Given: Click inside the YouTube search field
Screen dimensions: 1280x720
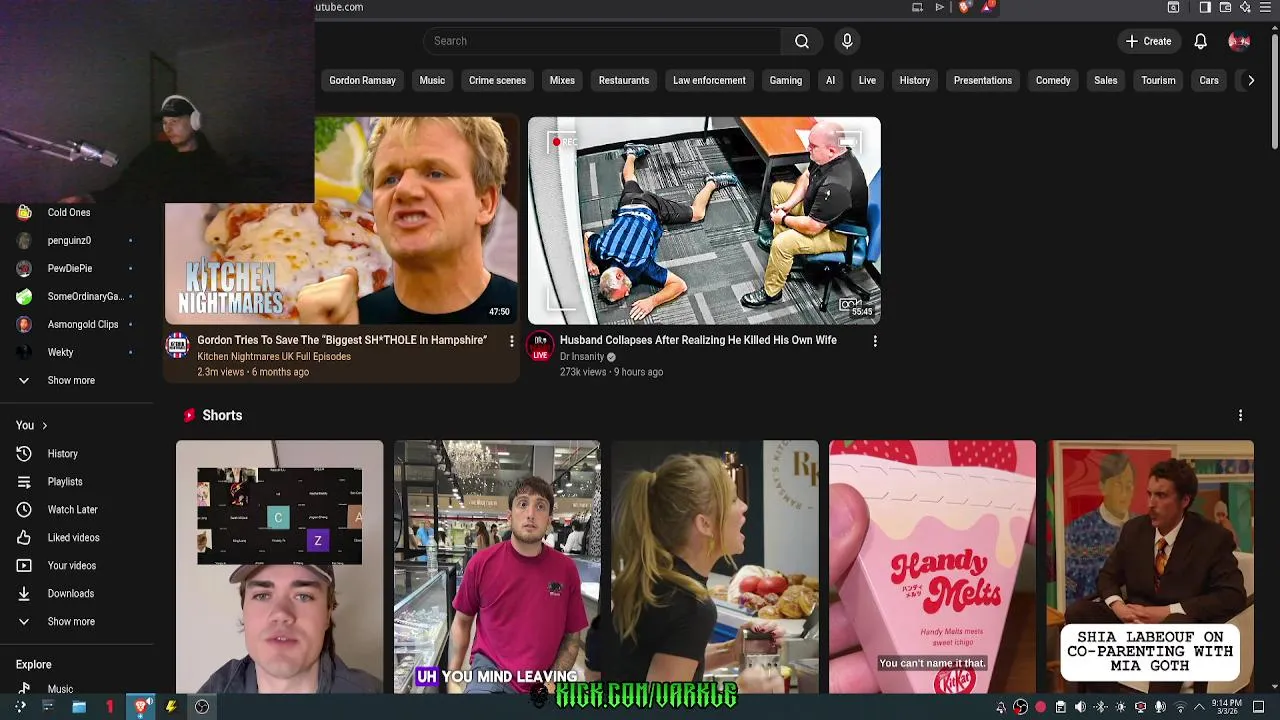Looking at the screenshot, I should (x=602, y=41).
